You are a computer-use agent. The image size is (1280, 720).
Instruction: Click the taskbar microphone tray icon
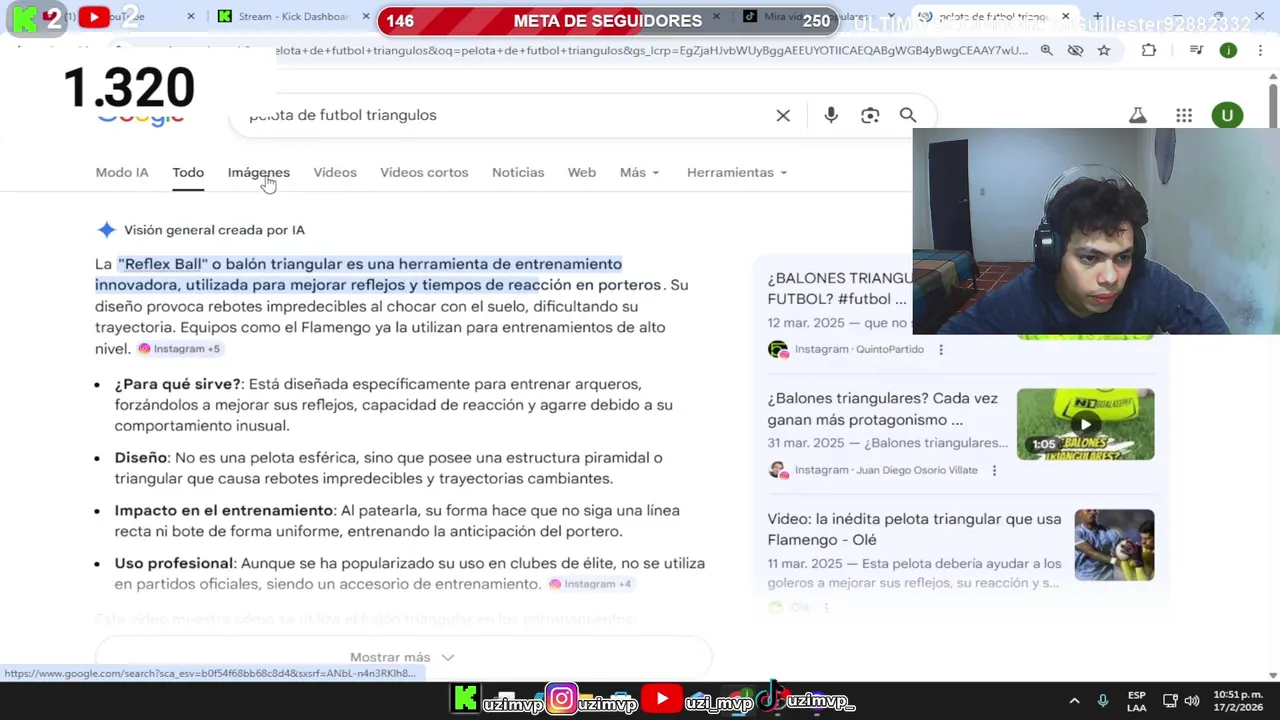point(1103,701)
